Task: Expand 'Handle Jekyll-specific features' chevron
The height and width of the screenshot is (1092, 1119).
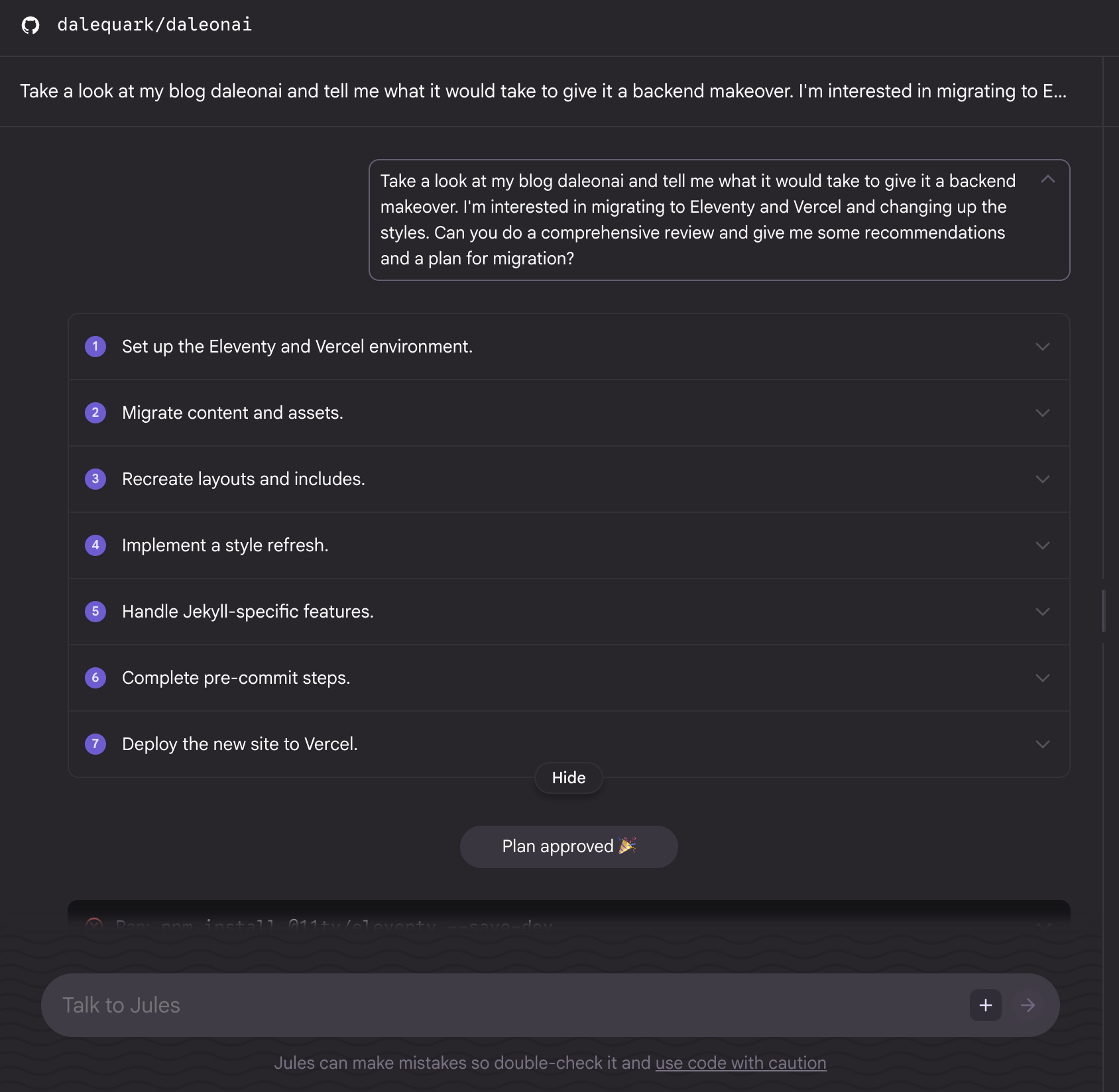Action: click(x=1042, y=612)
